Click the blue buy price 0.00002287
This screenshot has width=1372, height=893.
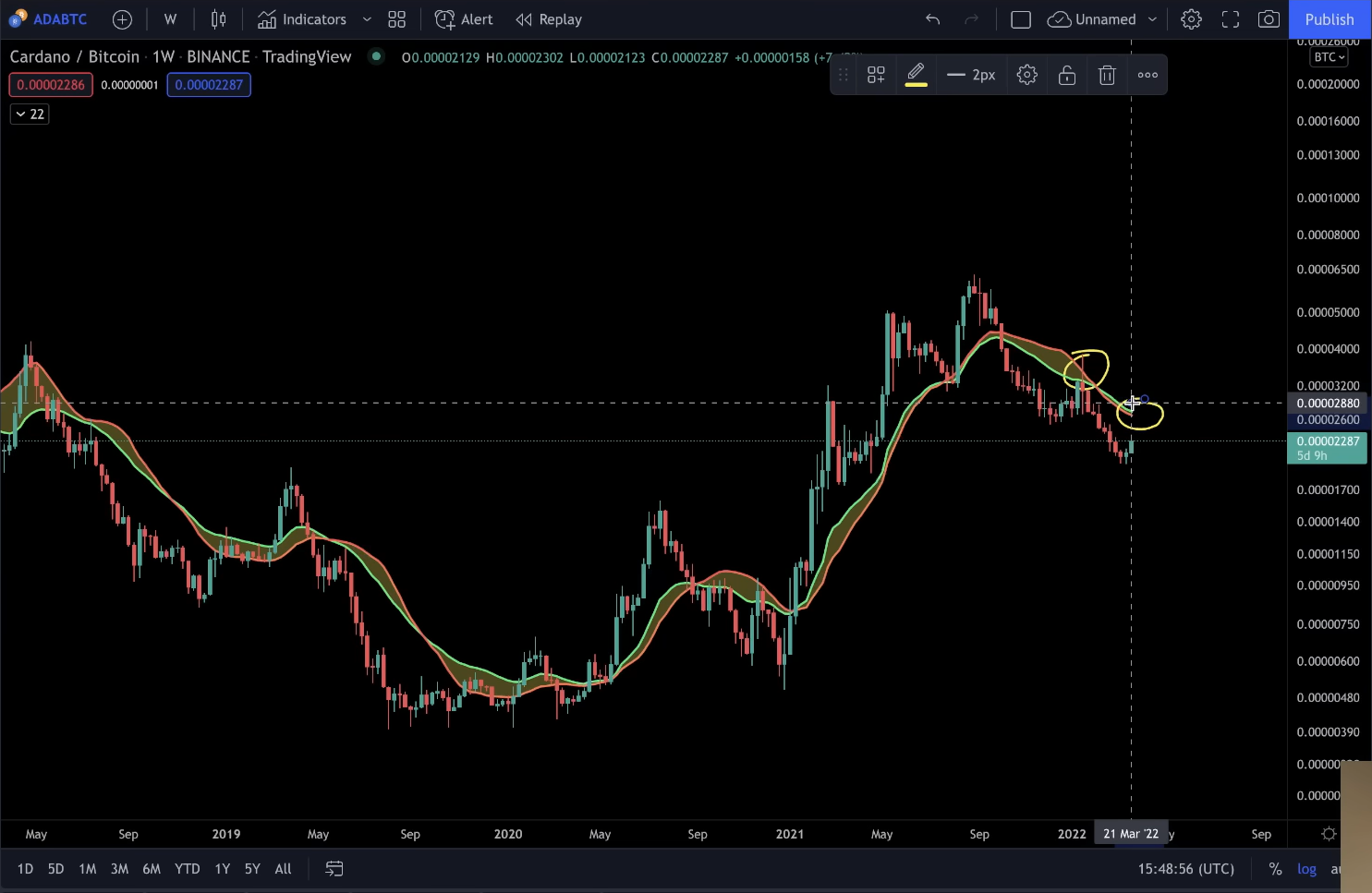209,85
